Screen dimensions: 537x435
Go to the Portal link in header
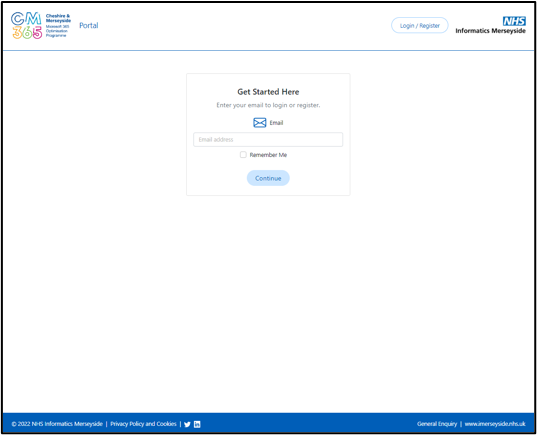click(89, 25)
